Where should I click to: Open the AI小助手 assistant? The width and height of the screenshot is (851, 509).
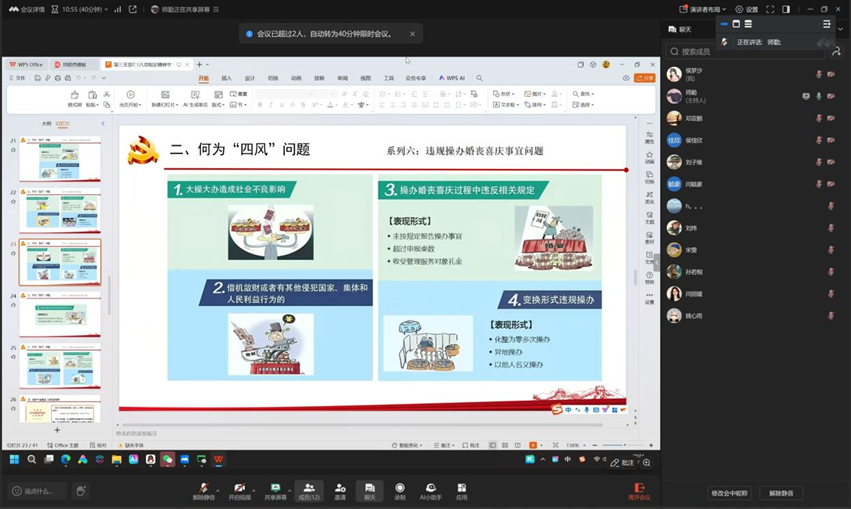431,487
